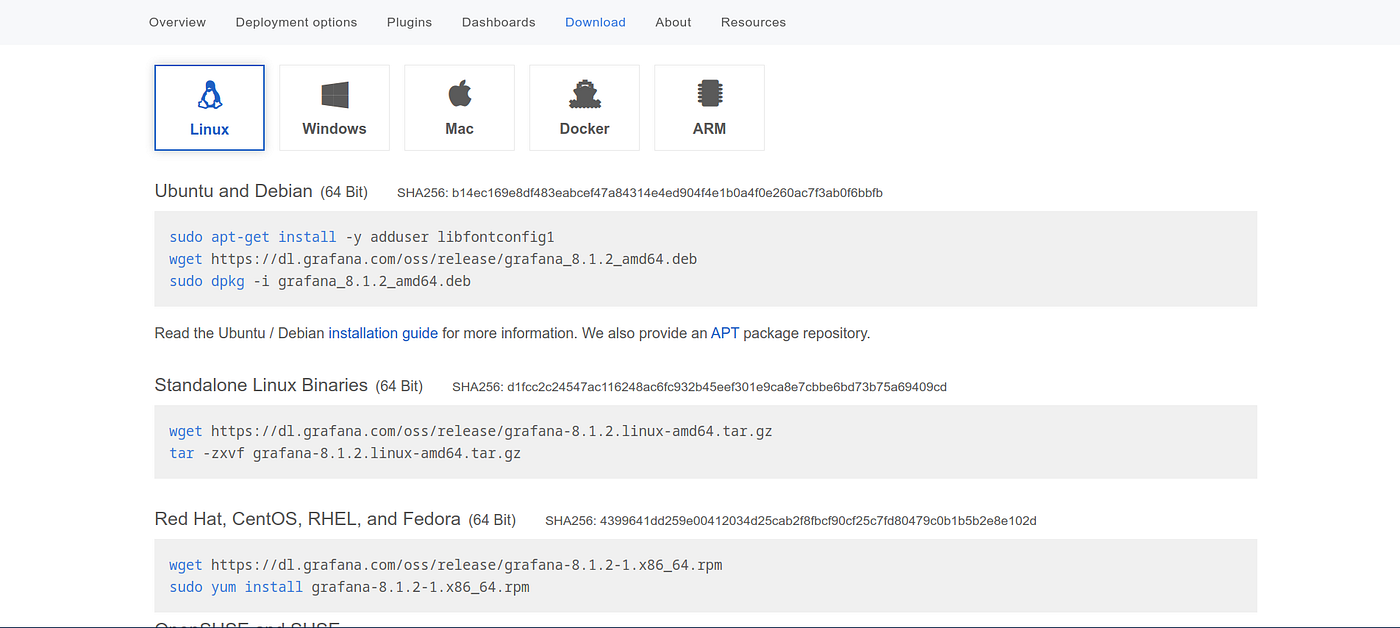Follow the installation guide link
1400x628 pixels.
click(x=383, y=333)
